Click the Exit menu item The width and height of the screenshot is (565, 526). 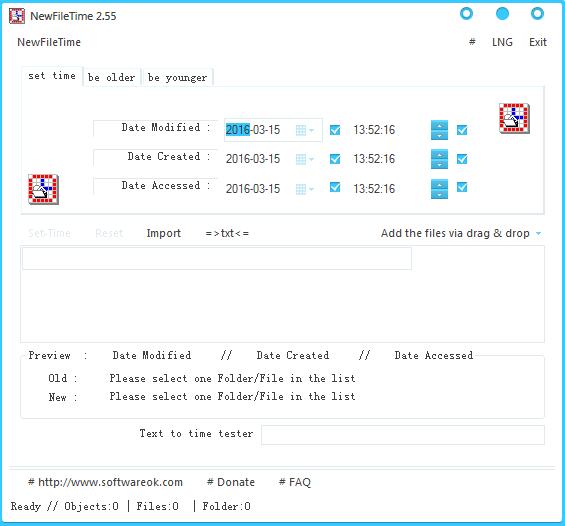pos(538,42)
